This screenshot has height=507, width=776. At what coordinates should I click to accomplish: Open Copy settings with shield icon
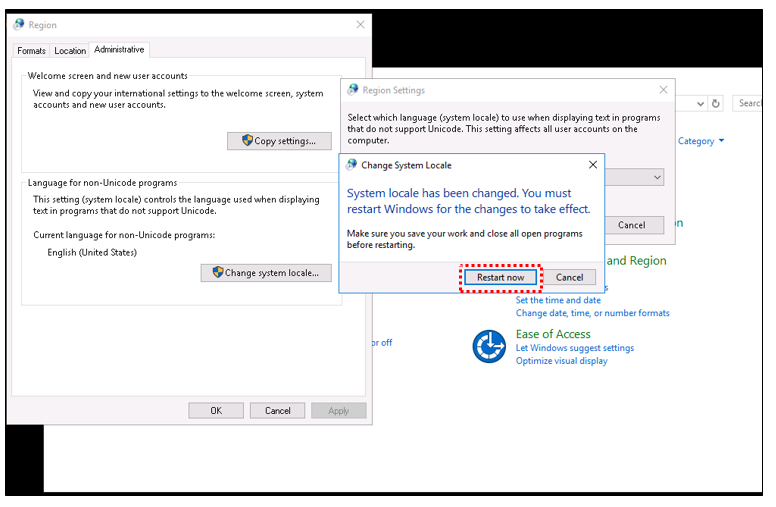(279, 141)
